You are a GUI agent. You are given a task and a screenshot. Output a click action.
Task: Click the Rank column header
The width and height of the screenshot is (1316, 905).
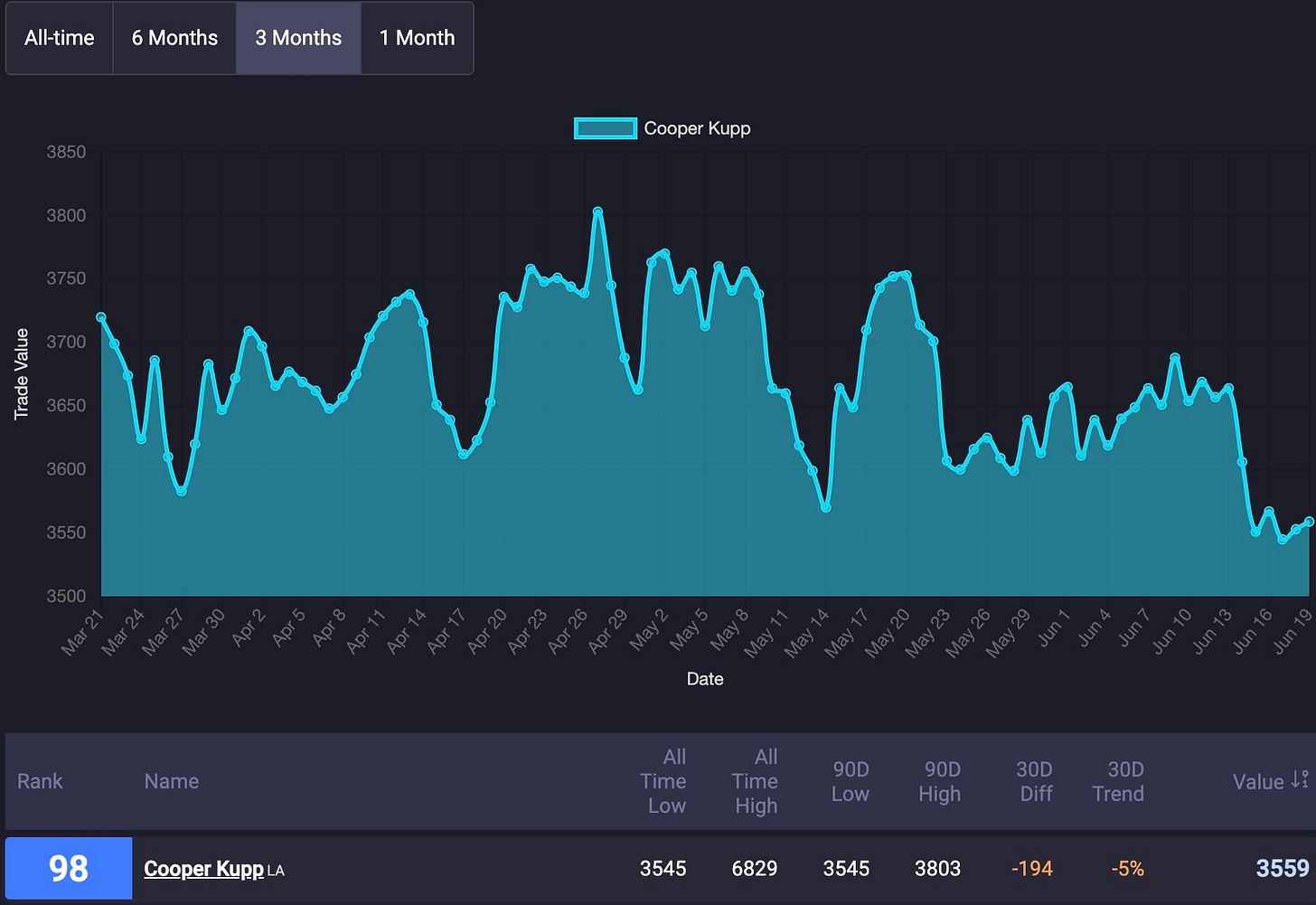tap(40, 781)
